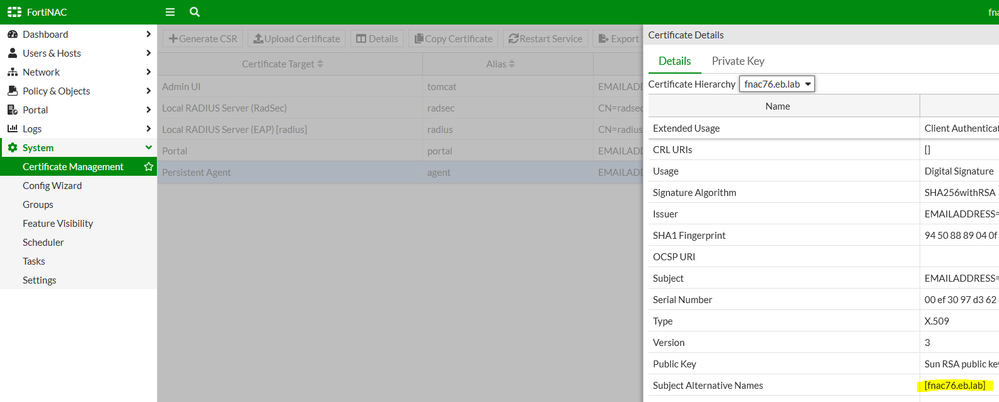Click the Subject Alternative Names label
Viewport: 999px width, 402px height.
click(x=708, y=385)
